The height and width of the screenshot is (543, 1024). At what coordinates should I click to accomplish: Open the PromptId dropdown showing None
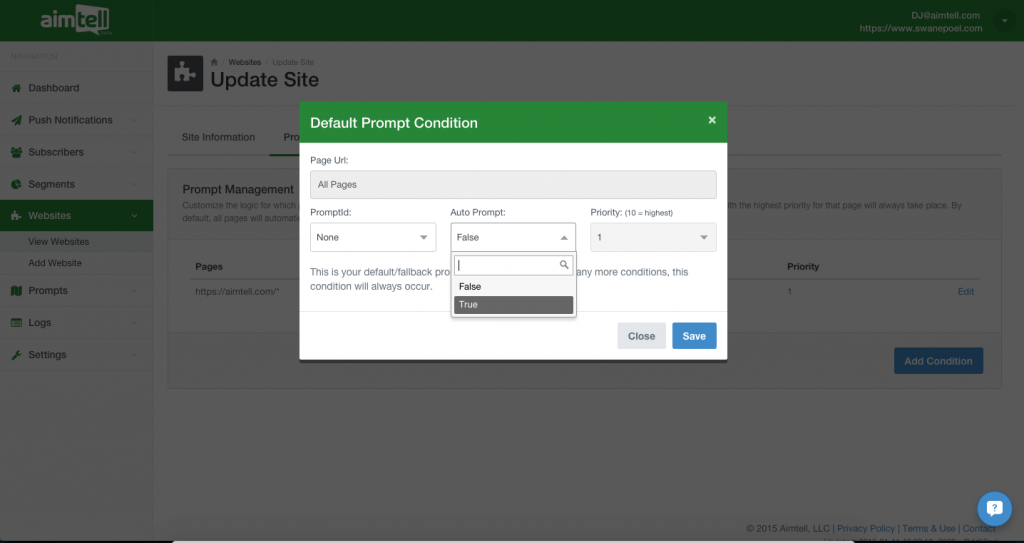373,237
